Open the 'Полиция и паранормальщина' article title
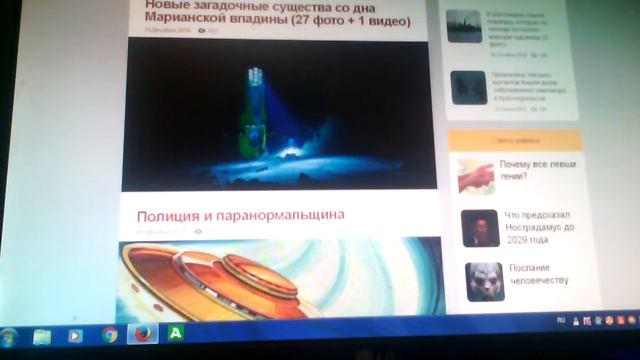640x360 pixels. tap(240, 216)
